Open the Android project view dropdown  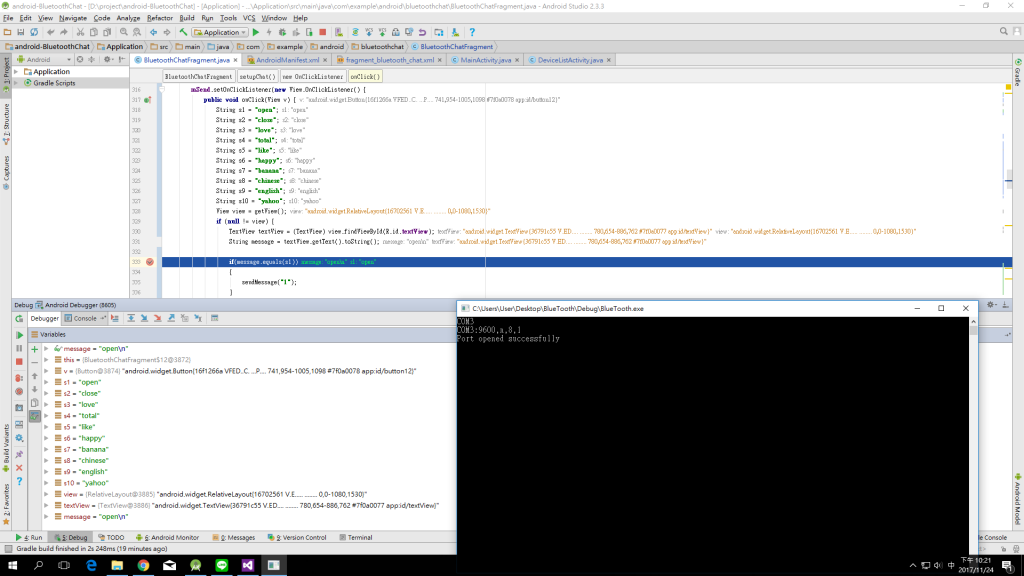(x=44, y=59)
